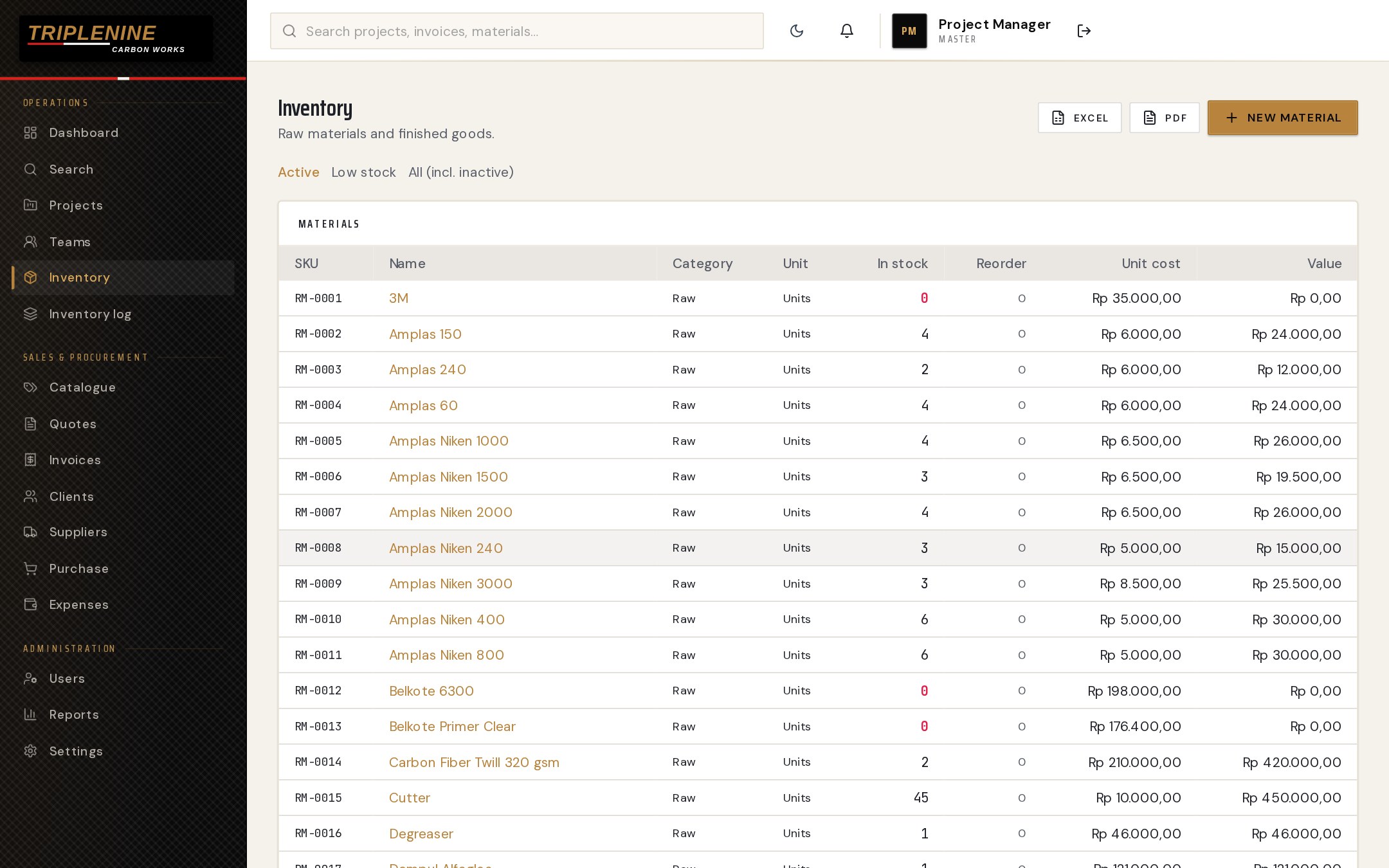The width and height of the screenshot is (1389, 868).
Task: Export inventory to Excel
Action: (1080, 118)
